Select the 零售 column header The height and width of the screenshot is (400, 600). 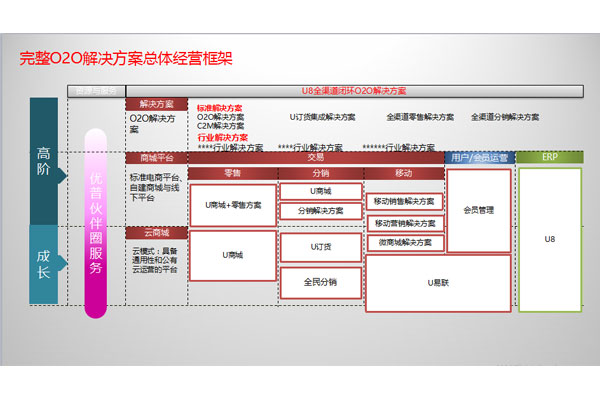coord(233,173)
